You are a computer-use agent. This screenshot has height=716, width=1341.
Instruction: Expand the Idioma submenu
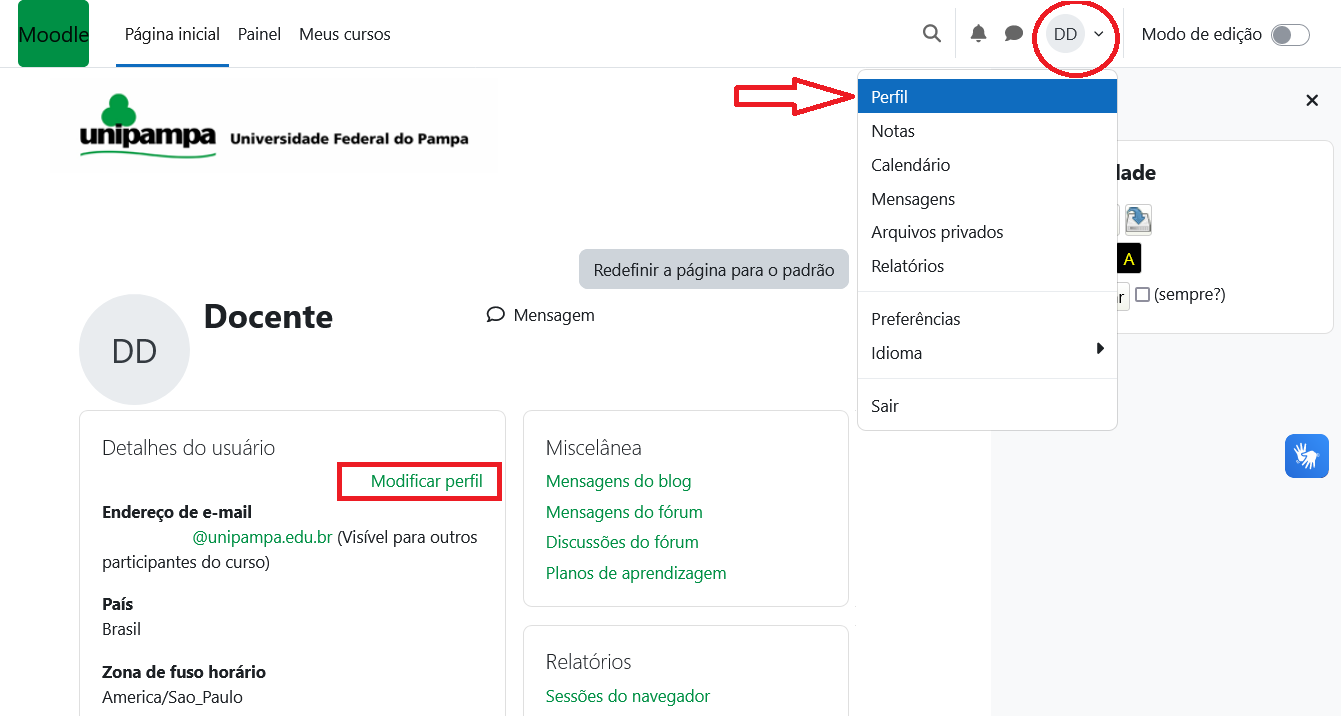coord(986,353)
